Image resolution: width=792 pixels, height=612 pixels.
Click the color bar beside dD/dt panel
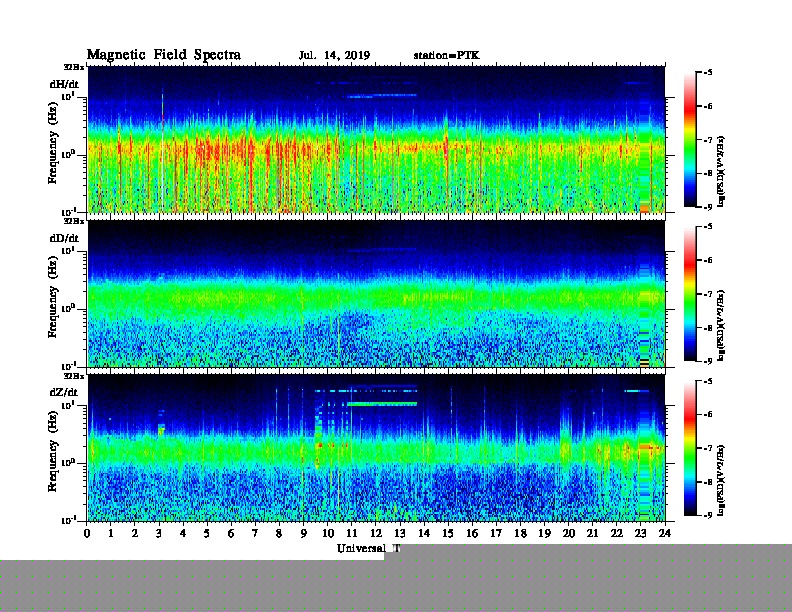(690, 294)
